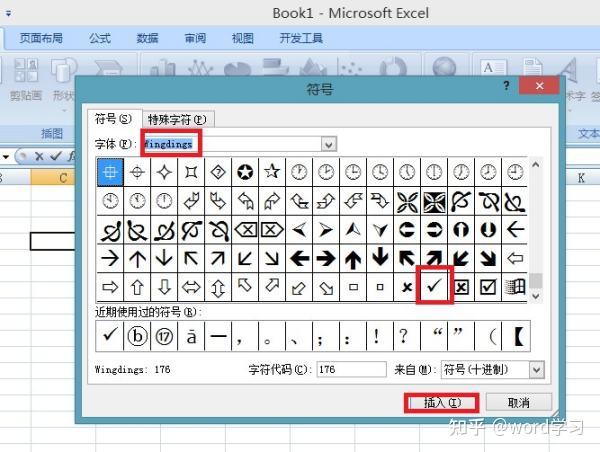
Task: Click the Wingdings font name field
Action: click(x=233, y=144)
